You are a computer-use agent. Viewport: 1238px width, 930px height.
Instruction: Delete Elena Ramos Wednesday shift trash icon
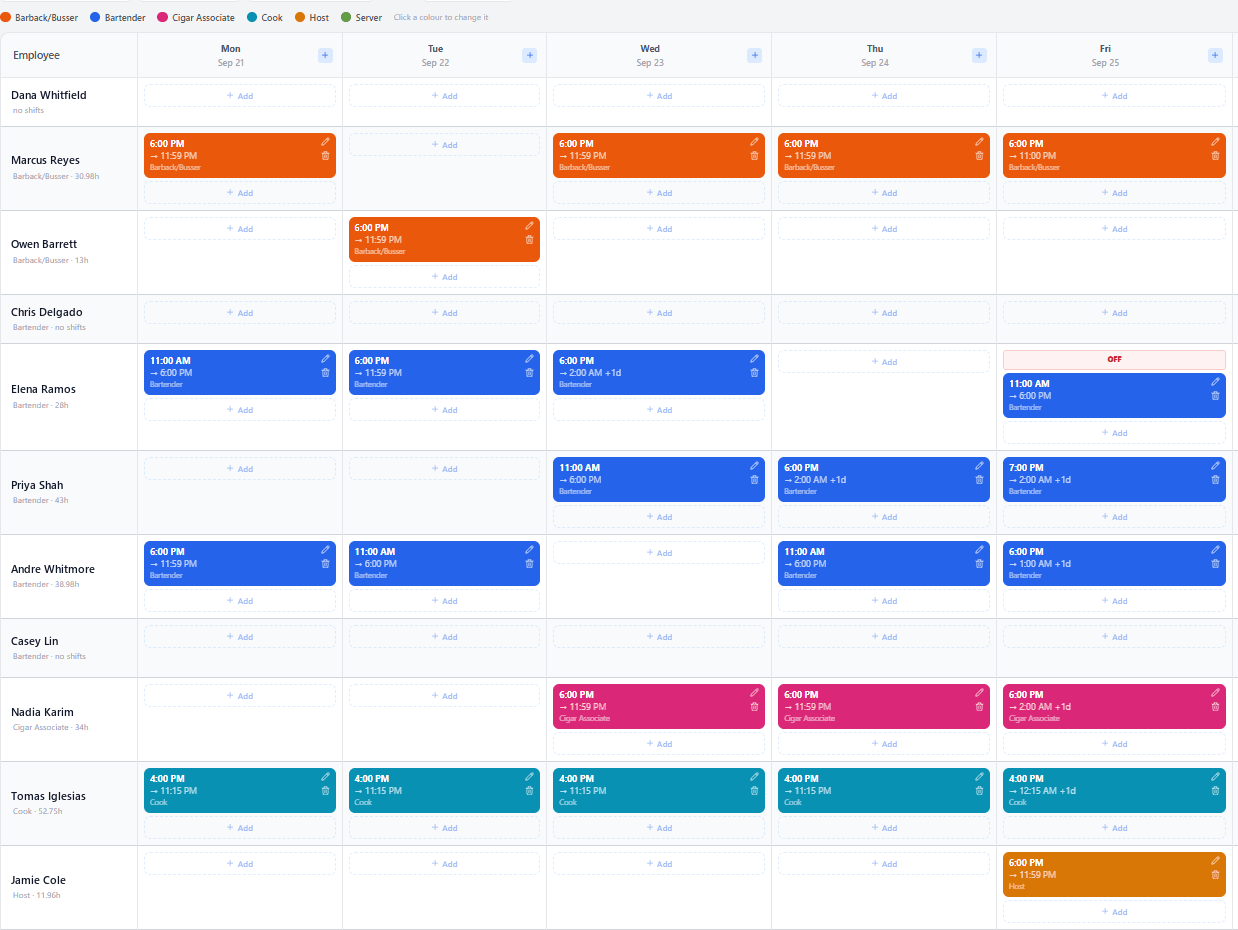(754, 373)
